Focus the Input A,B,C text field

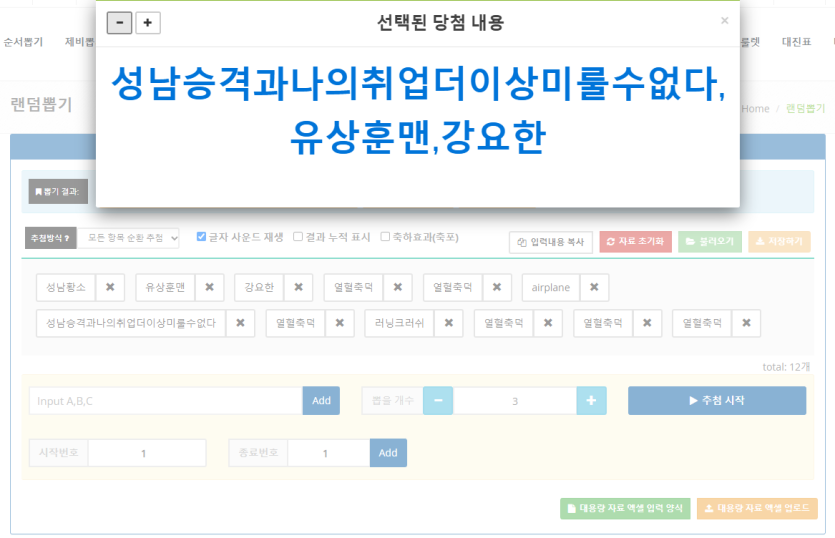click(166, 400)
